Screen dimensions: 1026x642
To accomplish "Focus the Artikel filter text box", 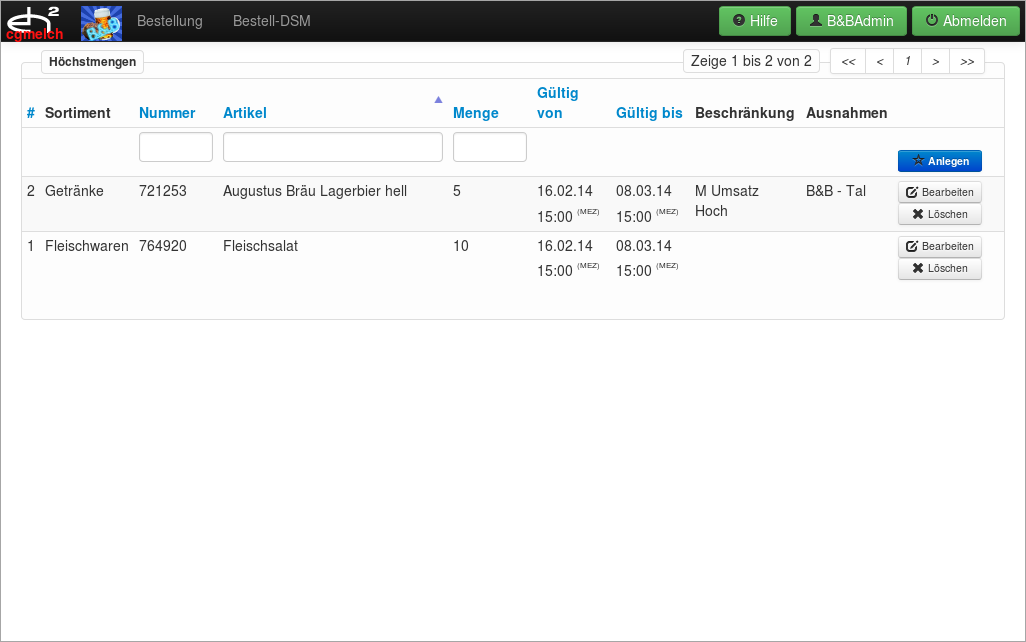I will click(x=332, y=147).
